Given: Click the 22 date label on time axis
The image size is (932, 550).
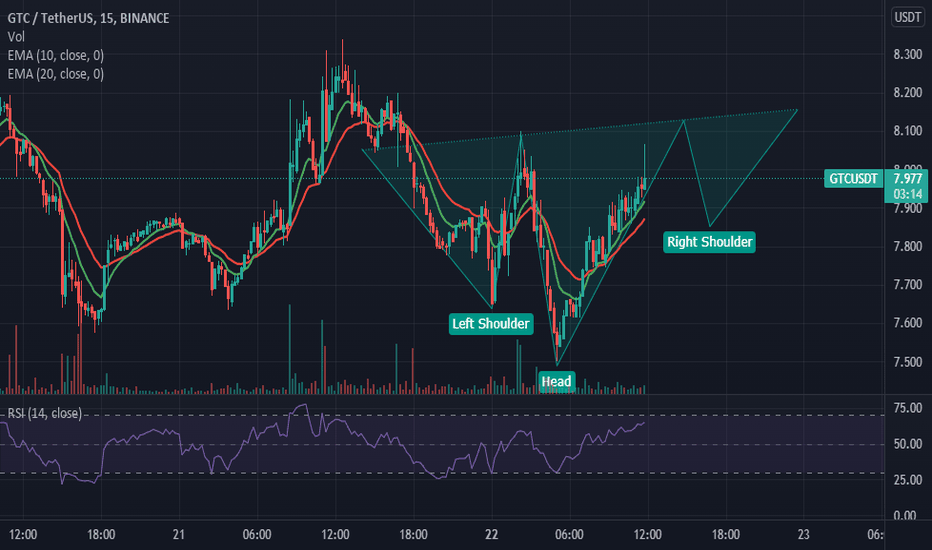Looking at the screenshot, I should [491, 535].
